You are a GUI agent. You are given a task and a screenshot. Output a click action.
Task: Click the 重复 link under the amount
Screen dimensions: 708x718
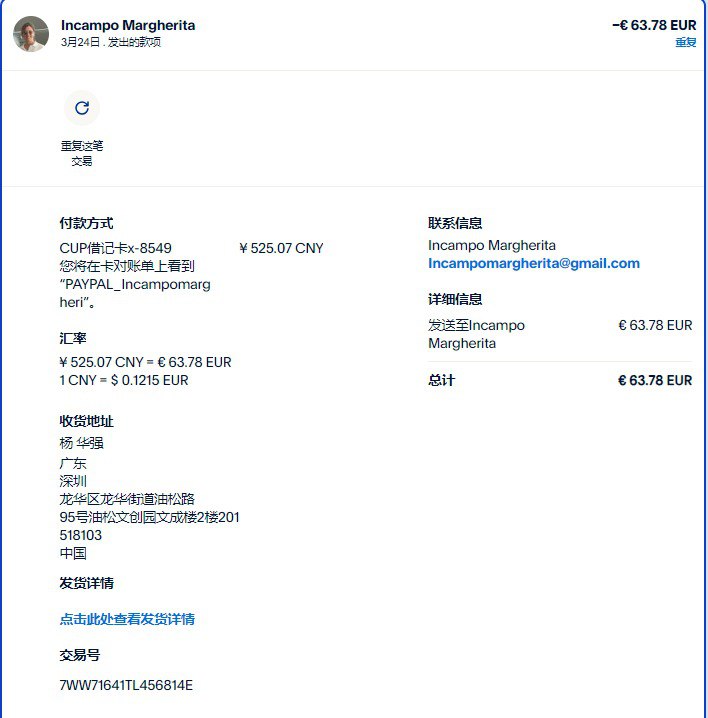686,42
